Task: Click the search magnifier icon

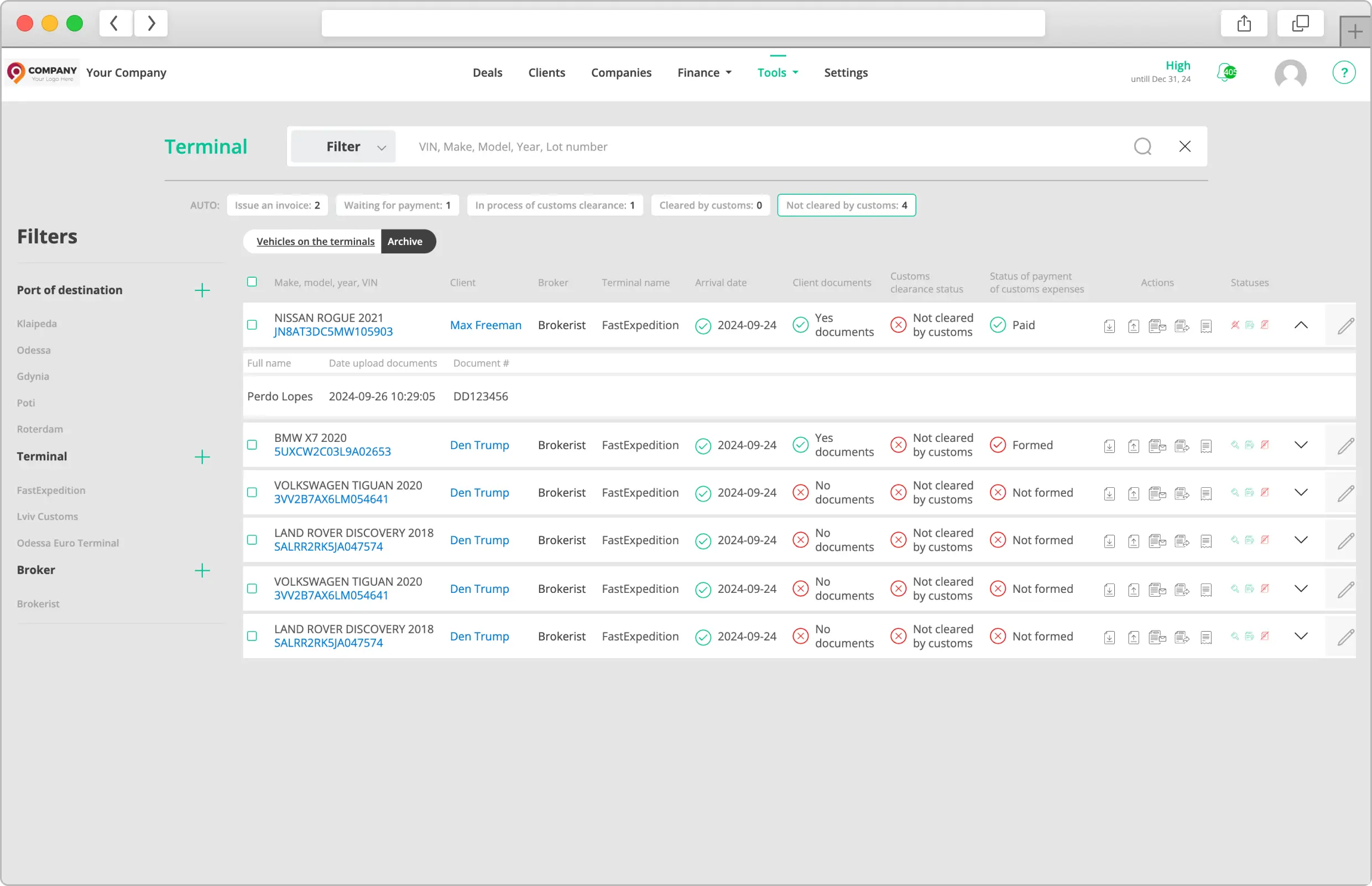Action: click(1143, 147)
